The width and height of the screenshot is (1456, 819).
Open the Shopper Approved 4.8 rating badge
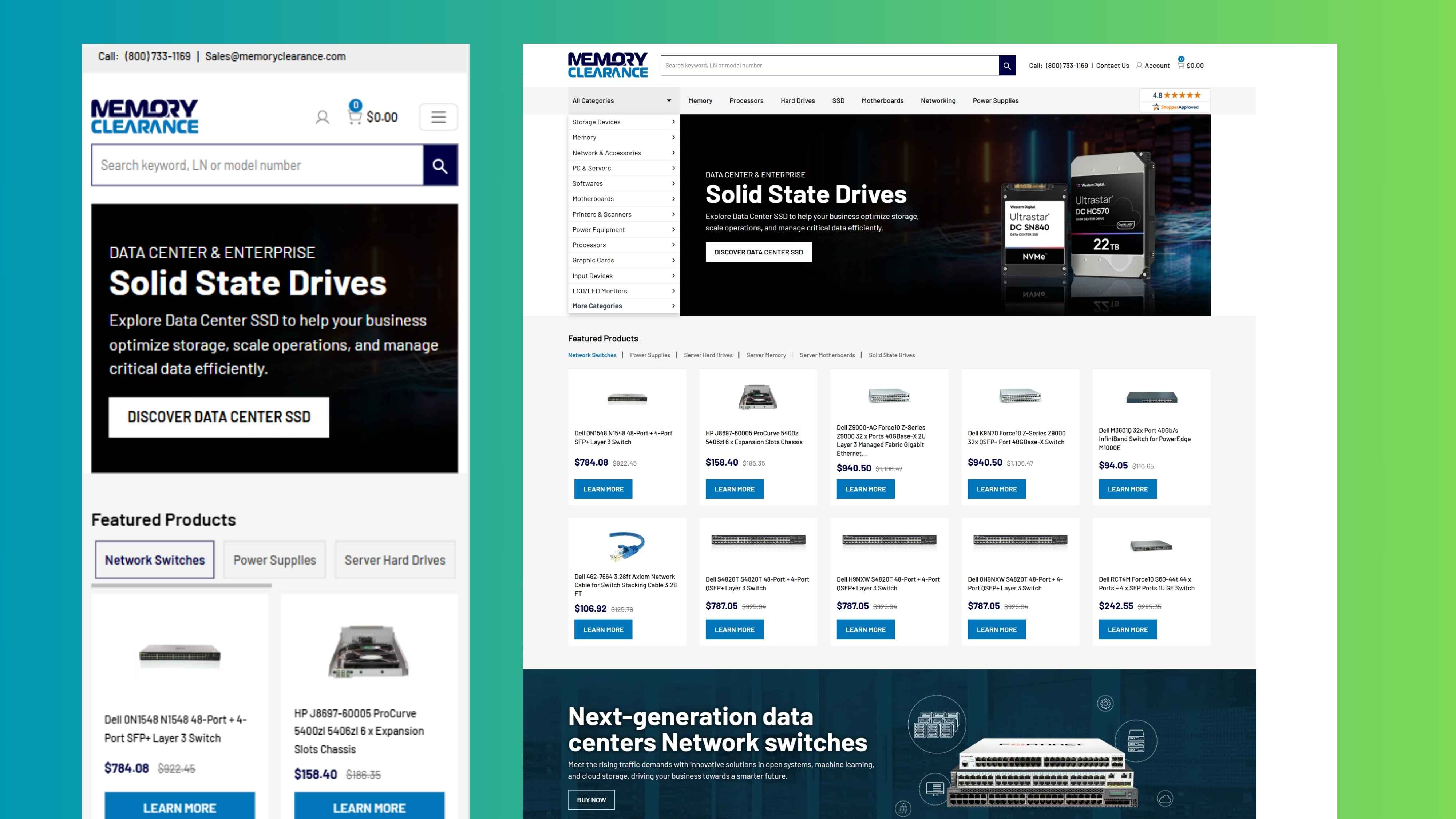pos(1176,100)
